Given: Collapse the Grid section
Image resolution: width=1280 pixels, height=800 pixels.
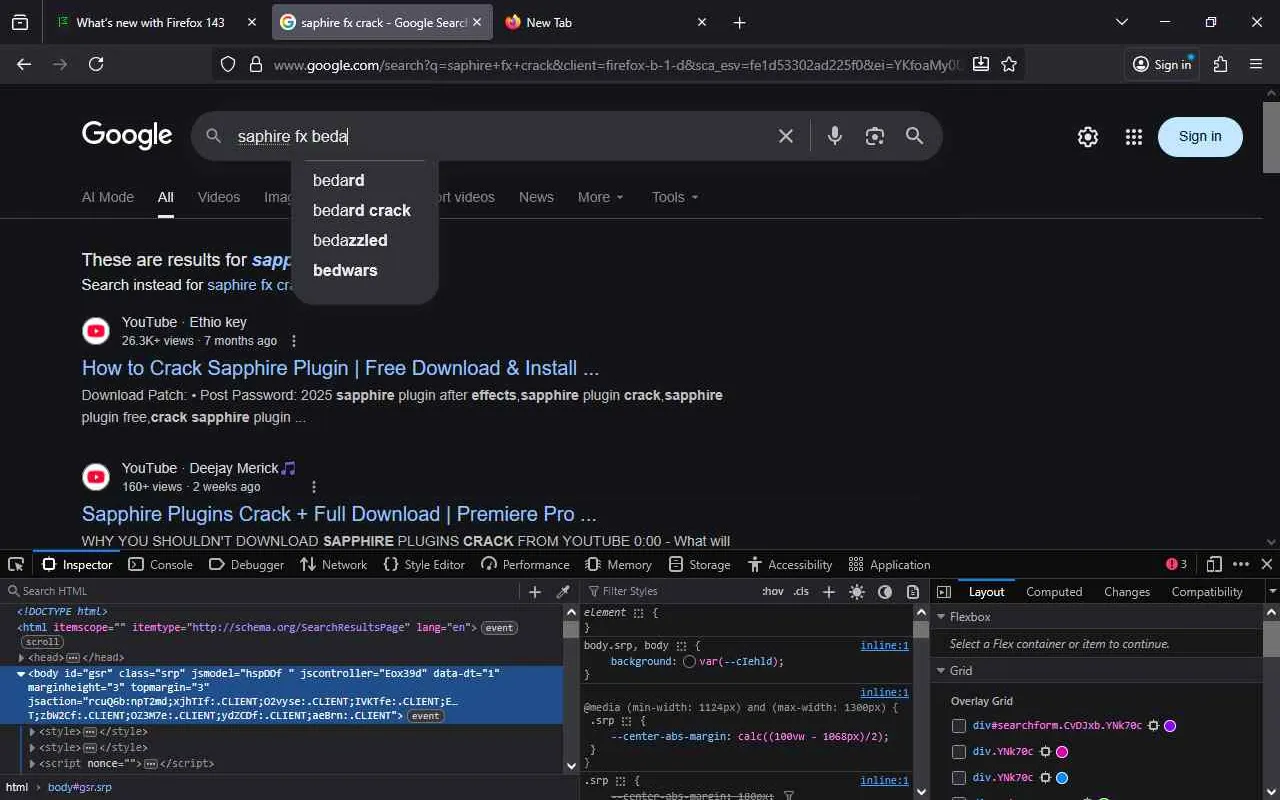Looking at the screenshot, I should 941,670.
